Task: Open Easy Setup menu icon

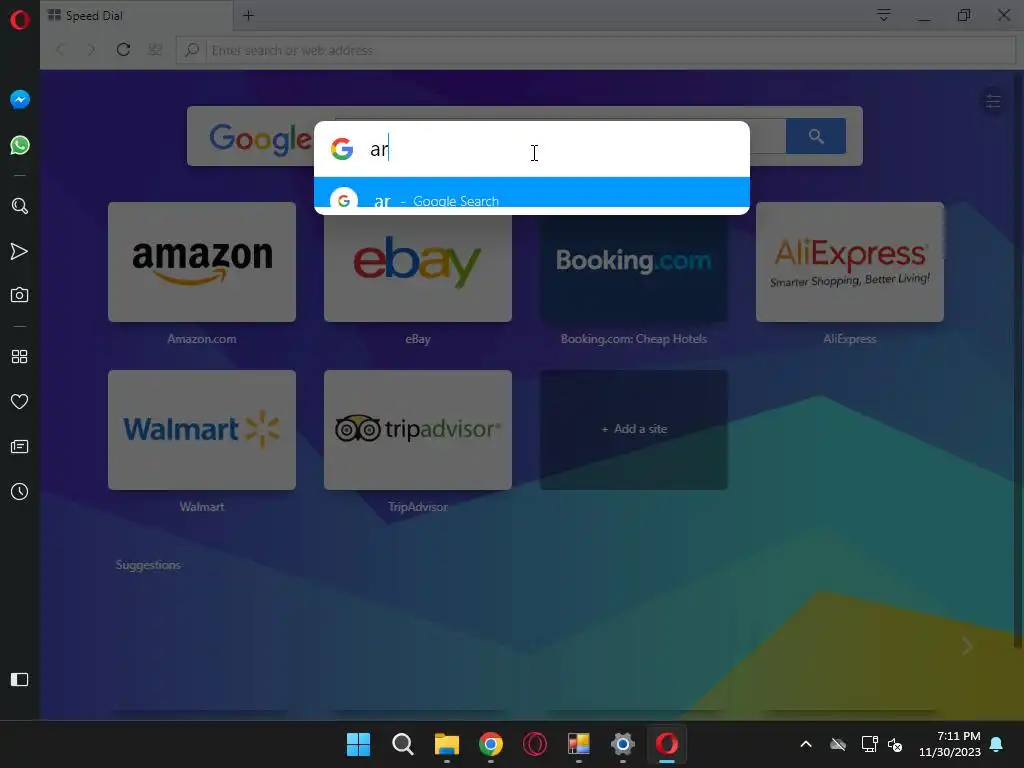Action: [993, 101]
